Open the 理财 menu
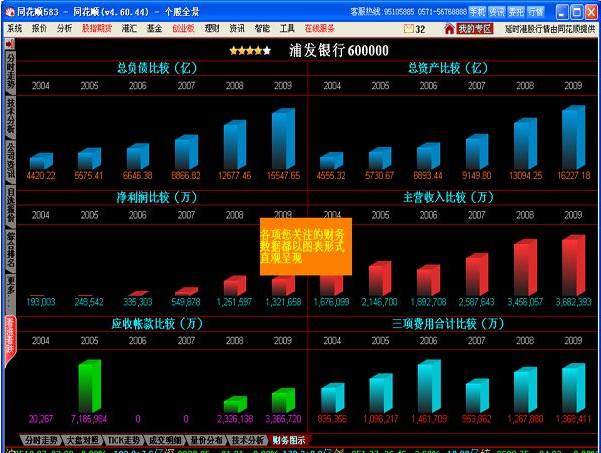The width and height of the screenshot is (601, 453). [212, 28]
